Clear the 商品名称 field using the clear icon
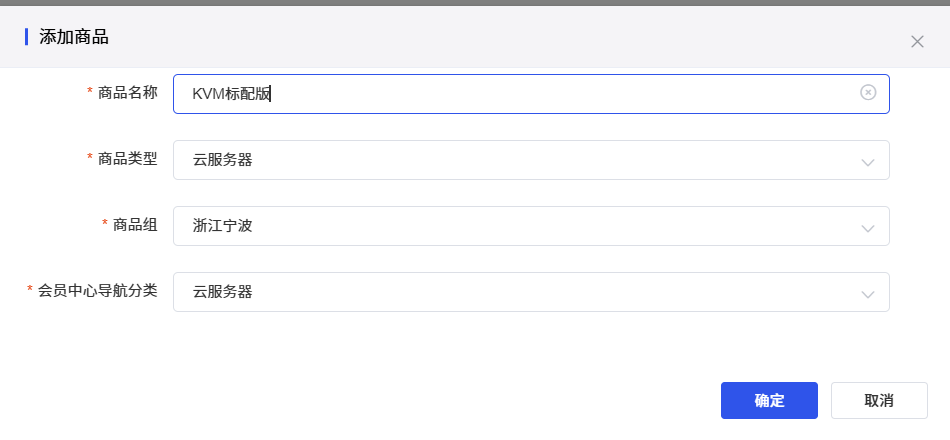The height and width of the screenshot is (440, 950). click(x=868, y=93)
